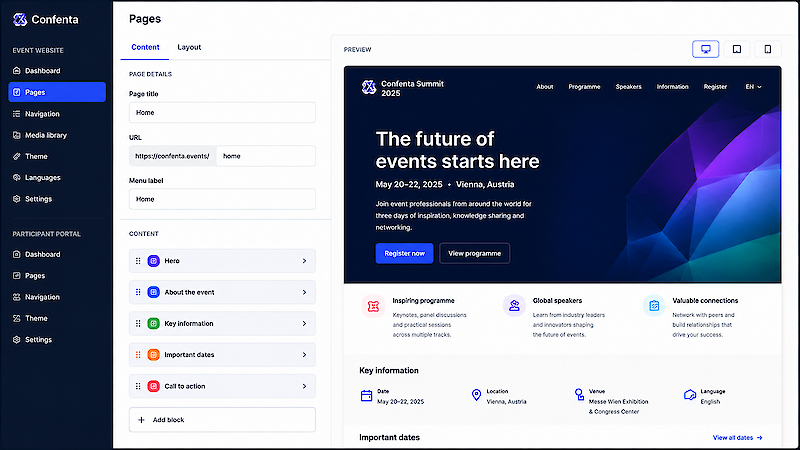Image resolution: width=800 pixels, height=450 pixels.
Task: Click the URL slug input field
Action: pos(266,156)
